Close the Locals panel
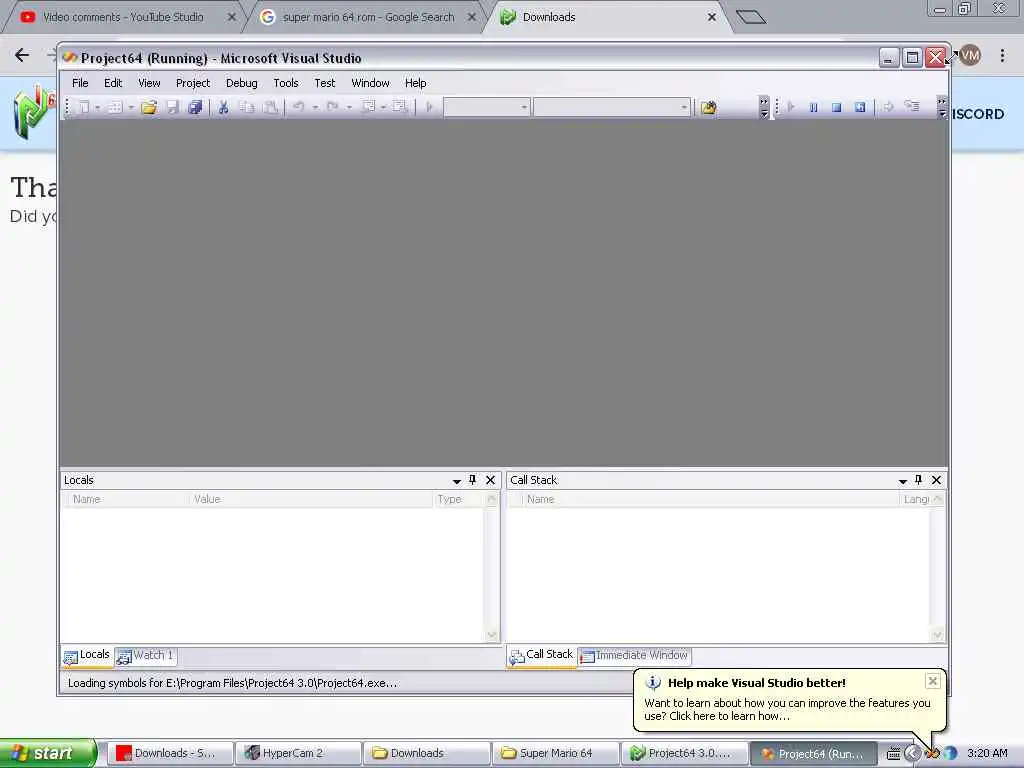Viewport: 1024px width, 768px height. [490, 480]
